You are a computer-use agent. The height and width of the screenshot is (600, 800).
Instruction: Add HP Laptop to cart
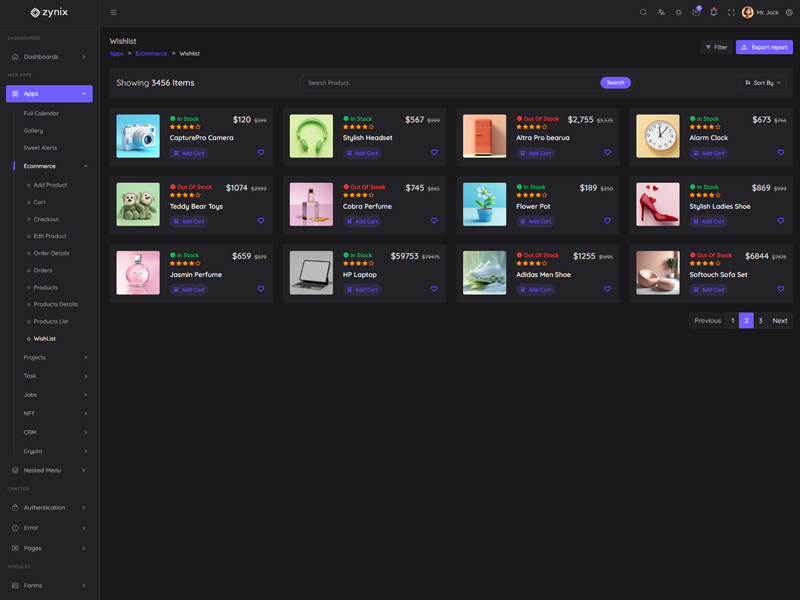coord(363,290)
